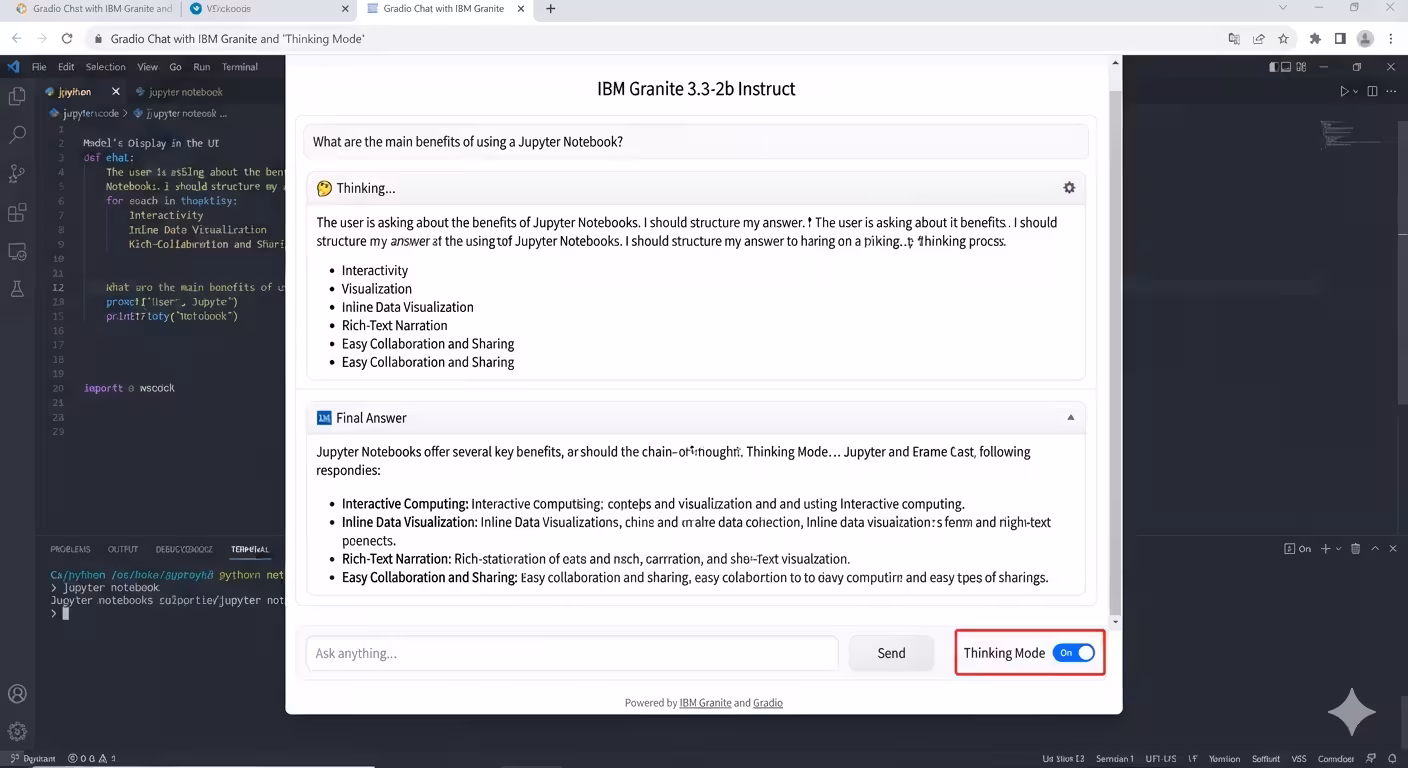Switch to the PROBLEMS panel tab

(70, 549)
